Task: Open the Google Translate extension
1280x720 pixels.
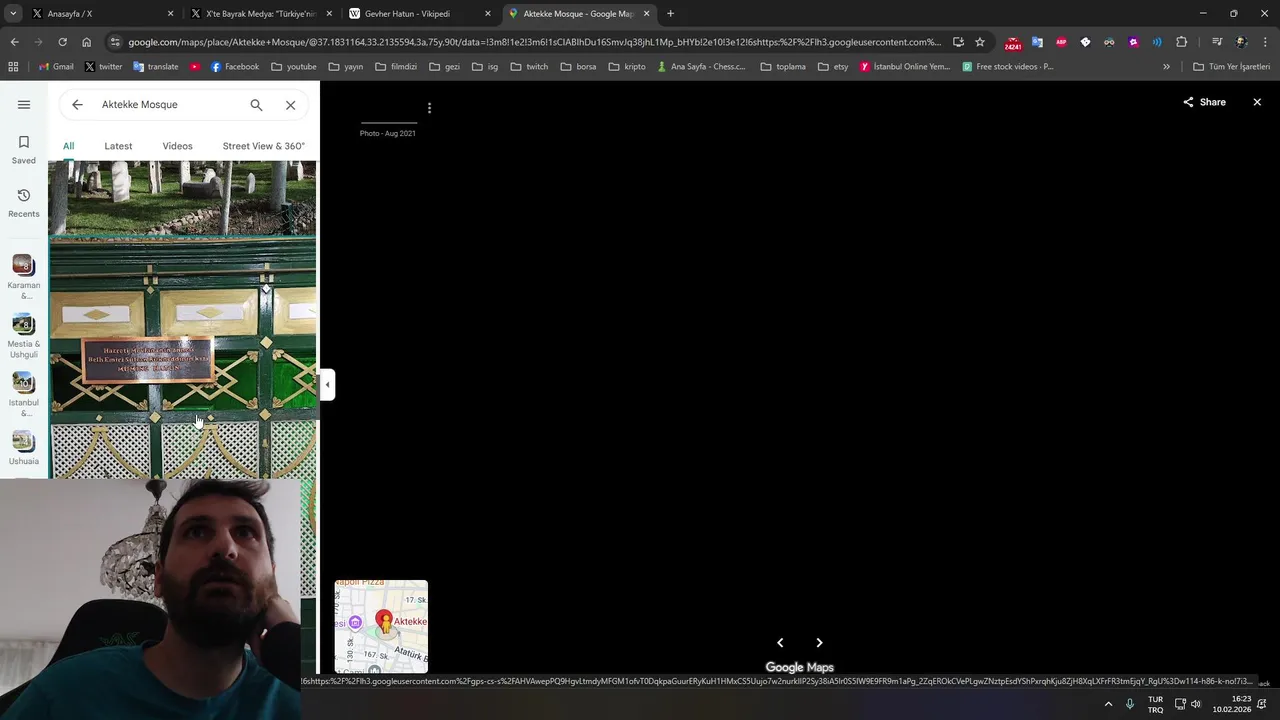Action: 1037,42
